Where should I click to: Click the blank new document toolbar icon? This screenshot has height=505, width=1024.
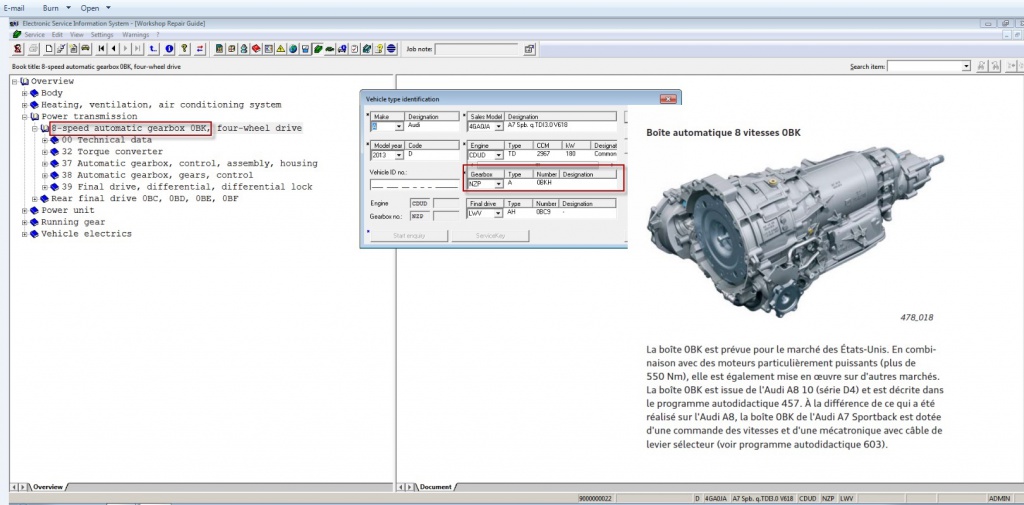(x=48, y=48)
